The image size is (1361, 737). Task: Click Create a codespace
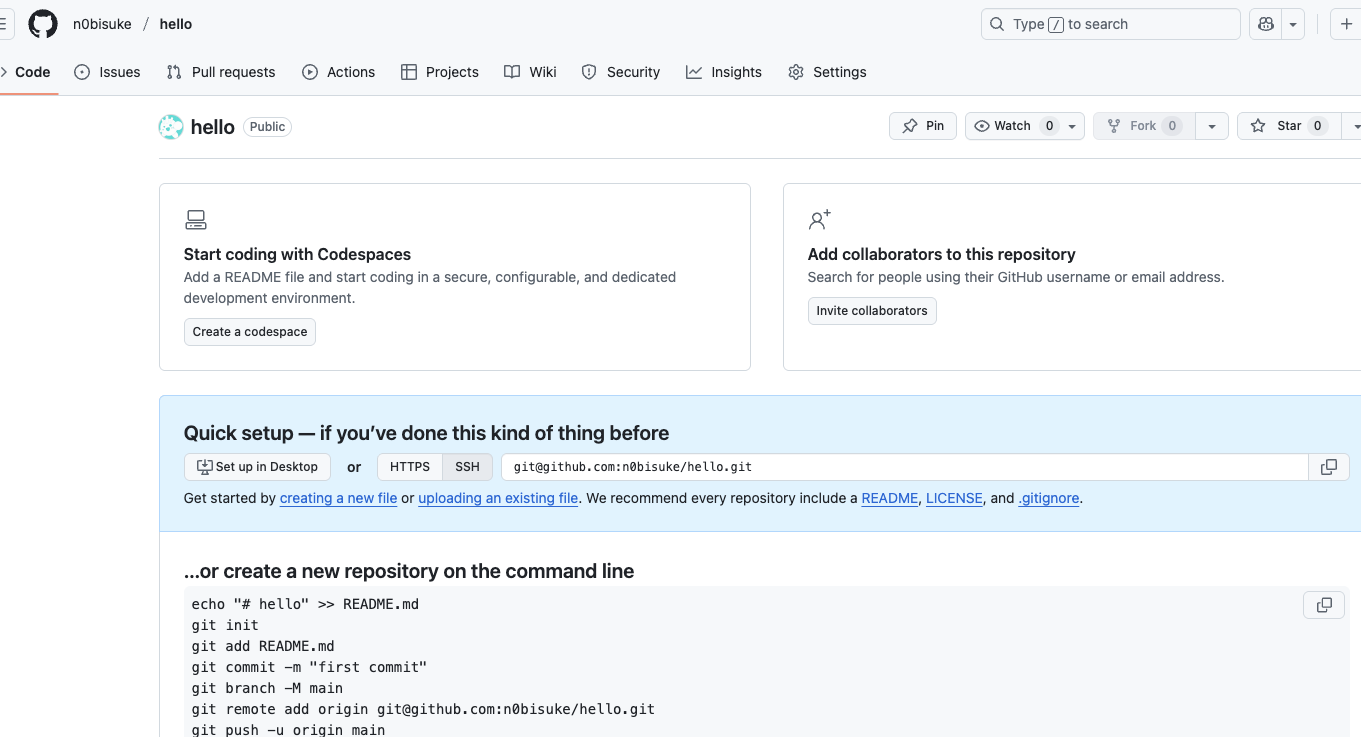(x=250, y=332)
